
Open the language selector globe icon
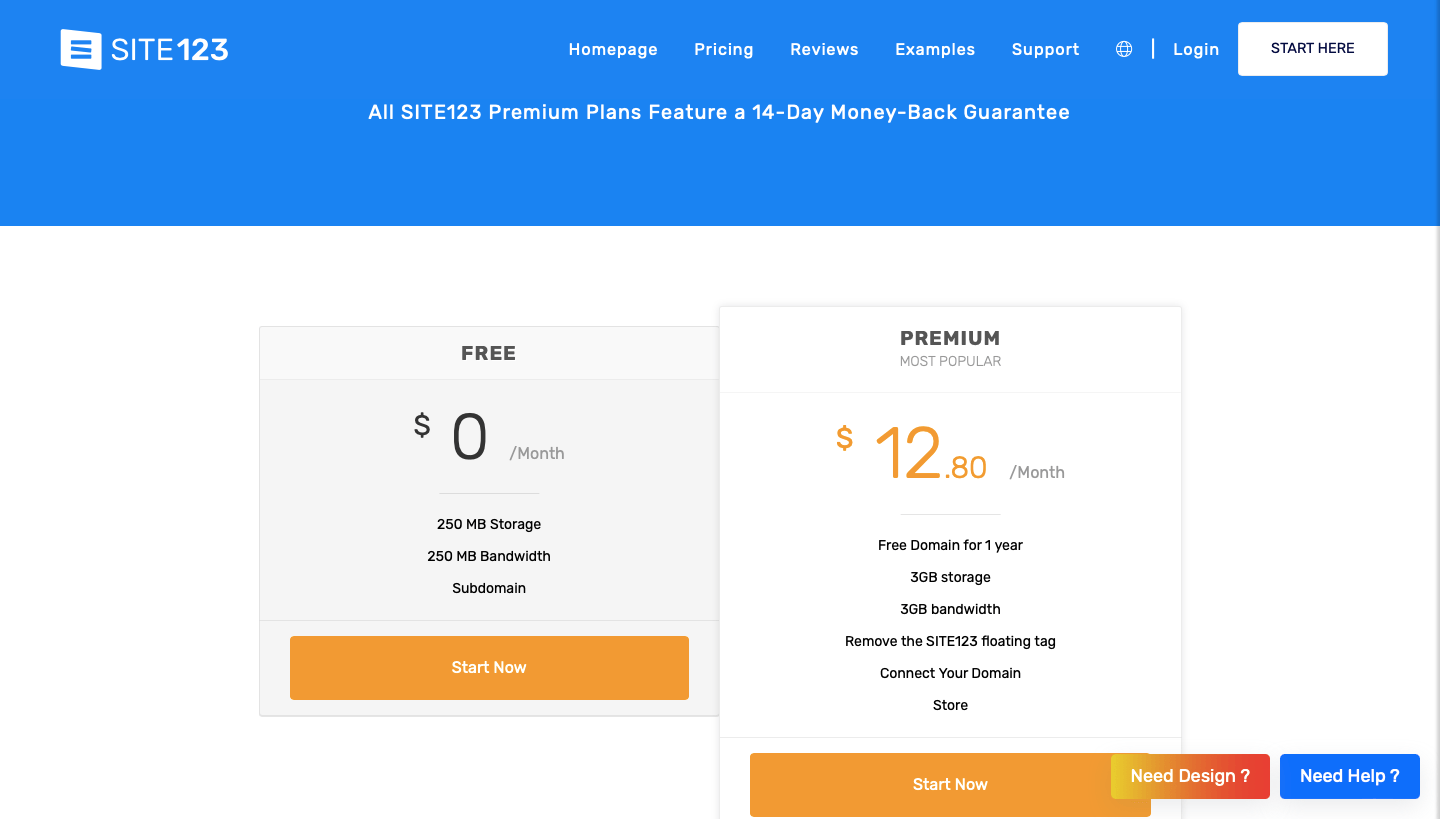click(x=1123, y=48)
